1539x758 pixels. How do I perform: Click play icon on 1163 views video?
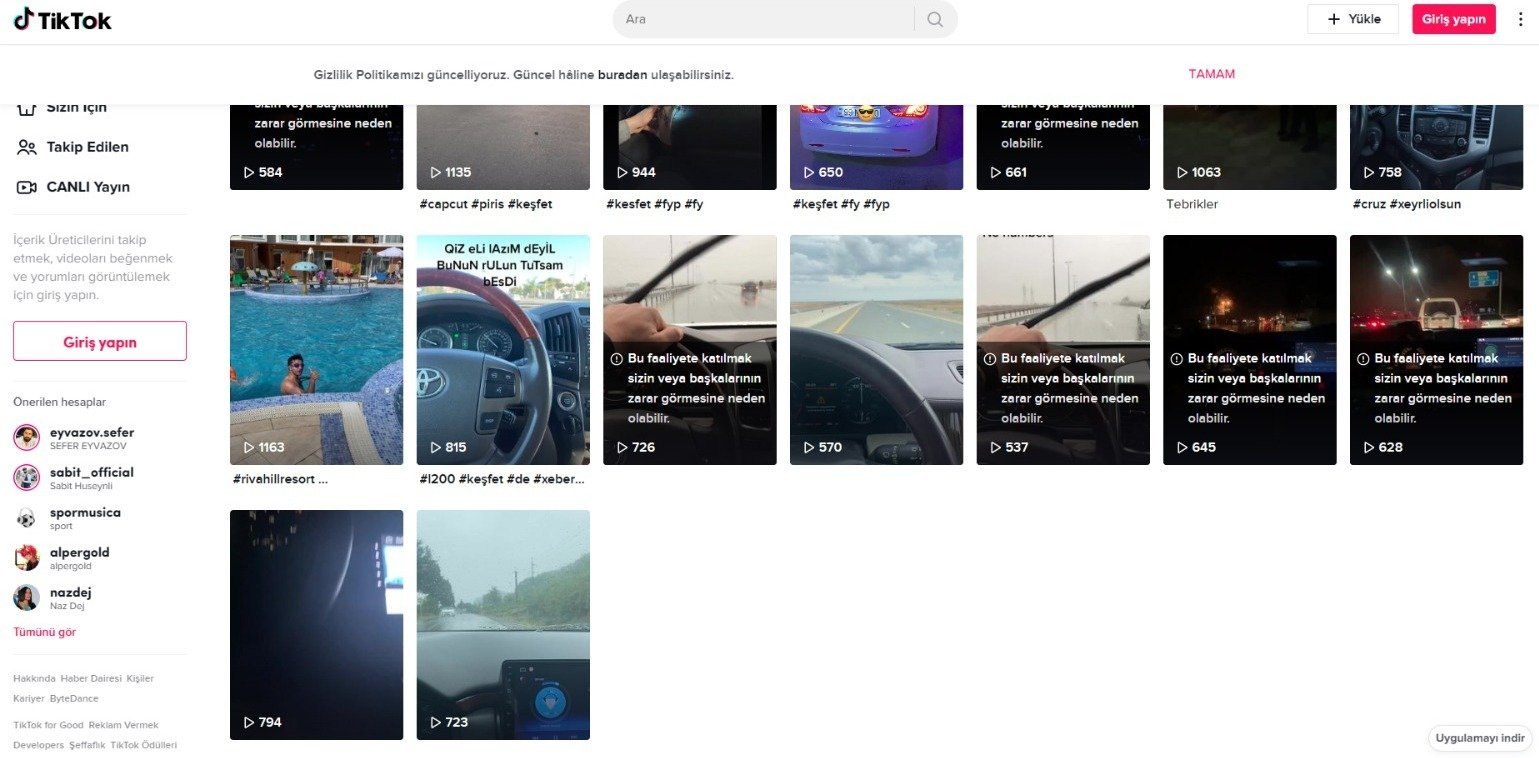(249, 447)
